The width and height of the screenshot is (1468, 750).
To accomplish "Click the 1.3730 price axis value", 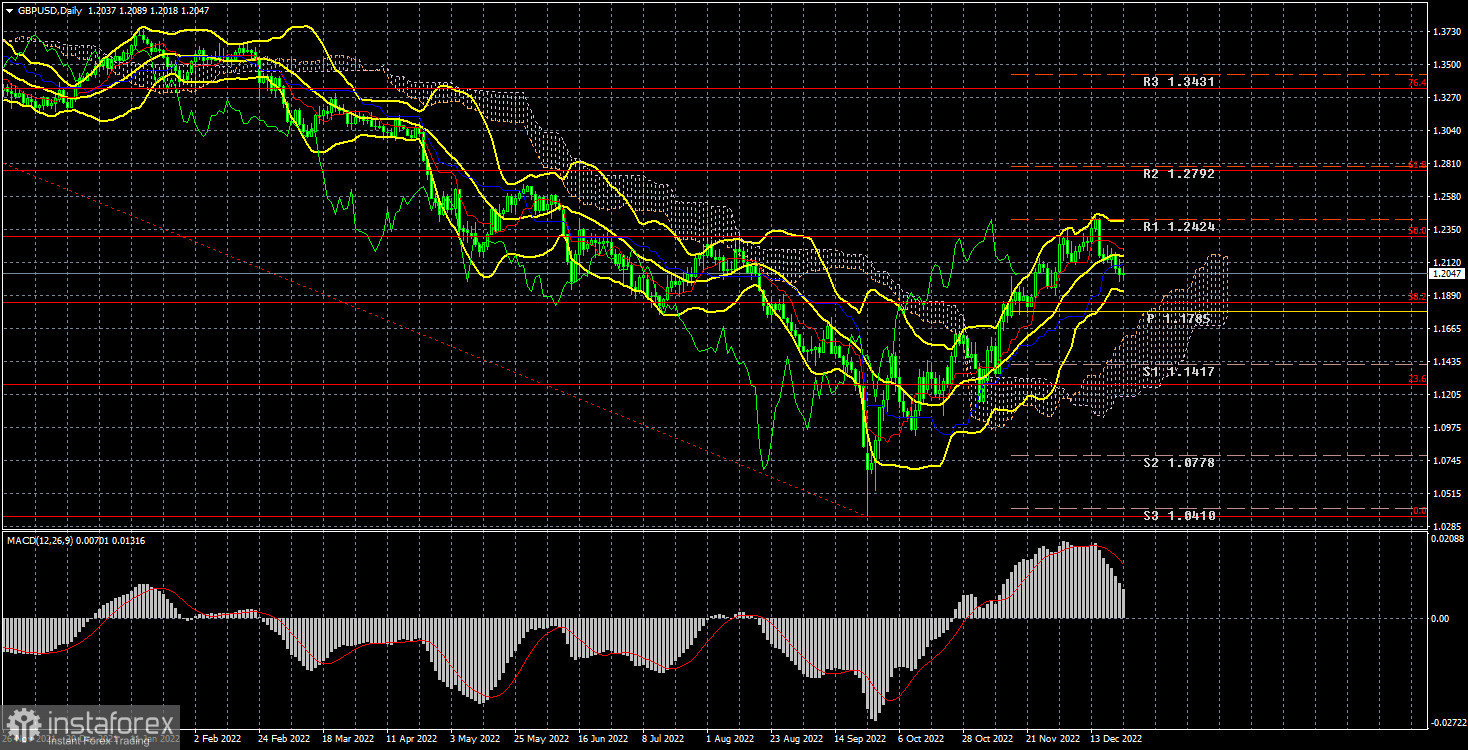I will 1447,32.
